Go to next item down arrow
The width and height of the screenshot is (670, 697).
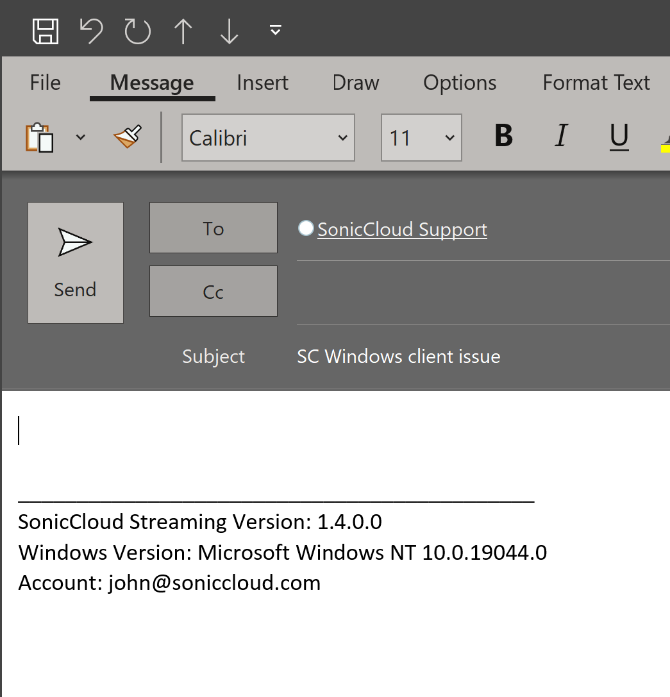click(229, 32)
